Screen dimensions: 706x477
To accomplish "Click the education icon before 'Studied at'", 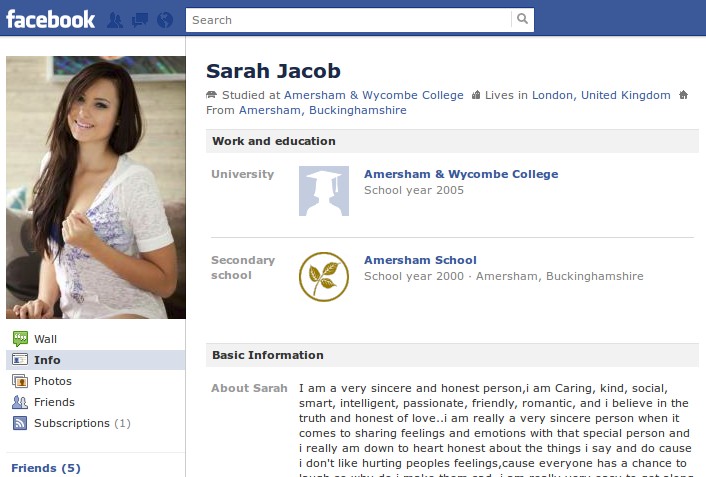I will (x=211, y=95).
